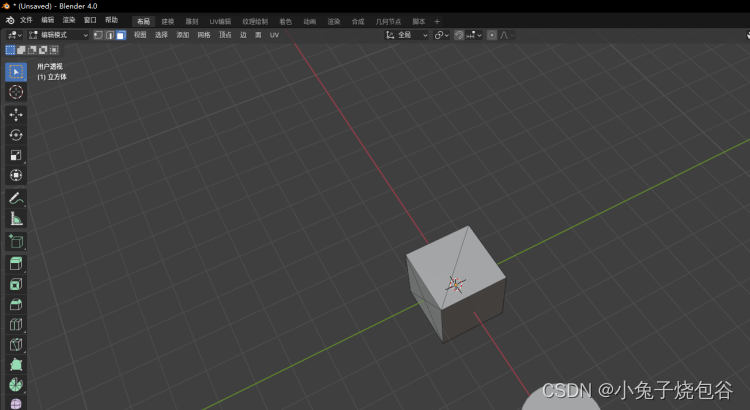Select the Extrude Region tool
This screenshot has height=410, width=750.
point(16,264)
